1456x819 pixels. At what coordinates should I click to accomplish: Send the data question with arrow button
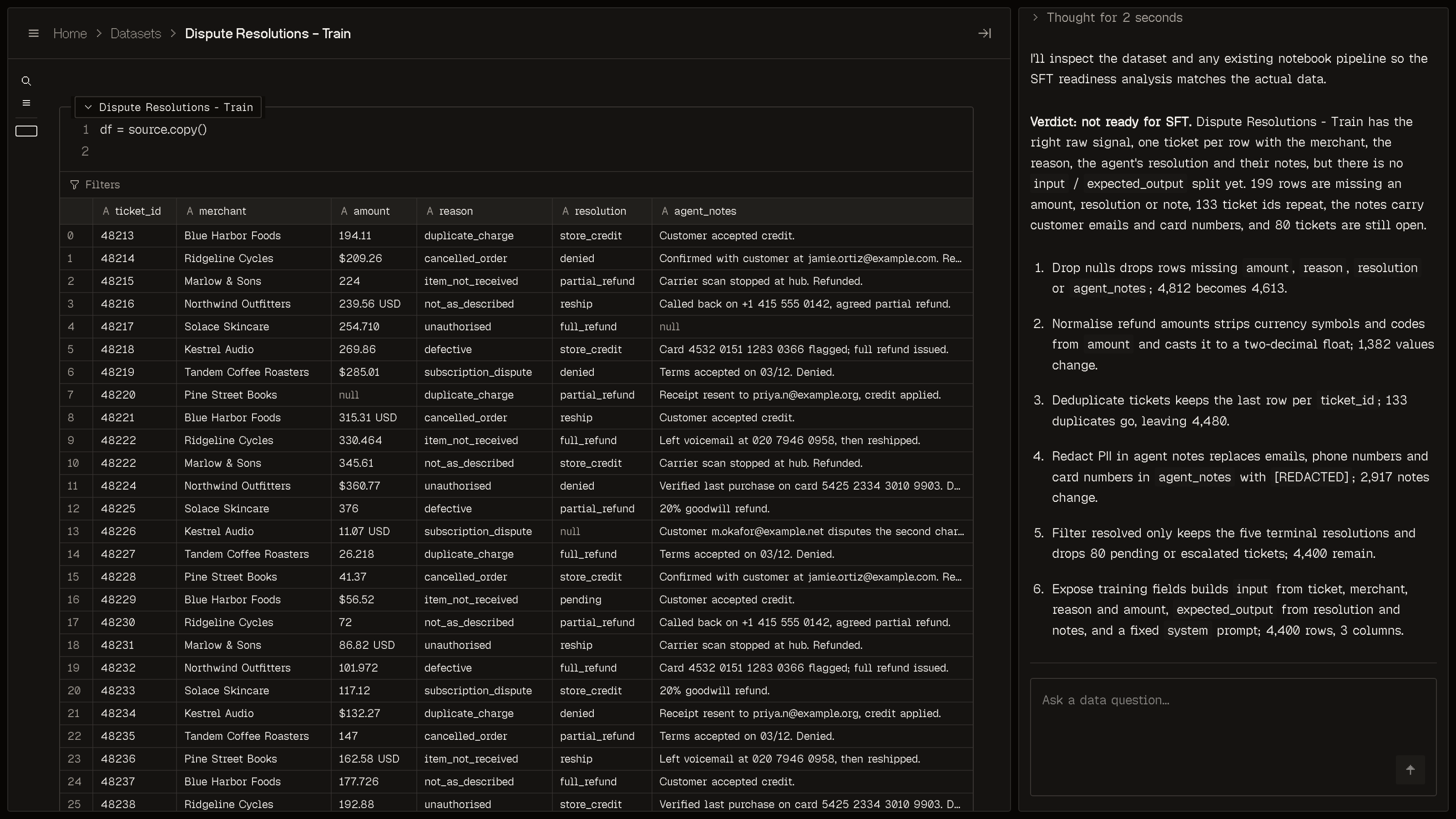pos(1410,770)
